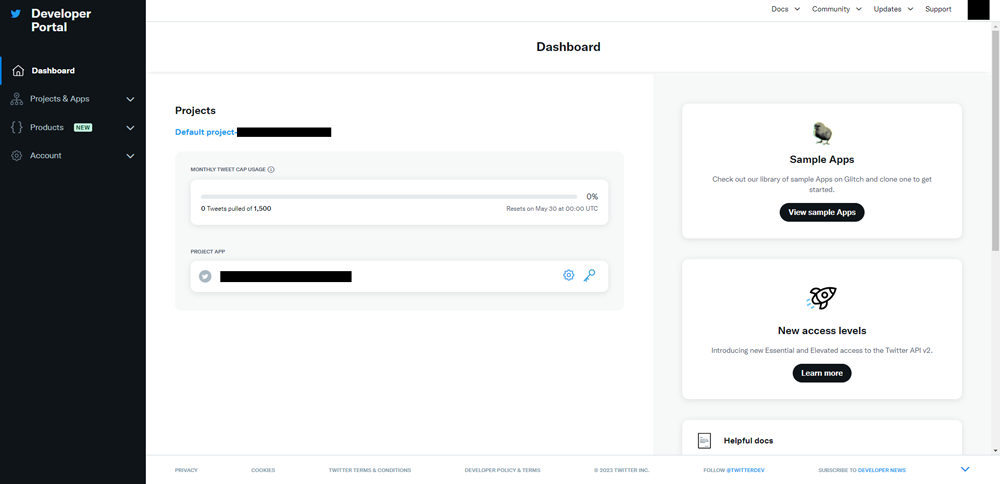Click the Developer Portal title text
This screenshot has height=484, width=1000.
(61, 20)
